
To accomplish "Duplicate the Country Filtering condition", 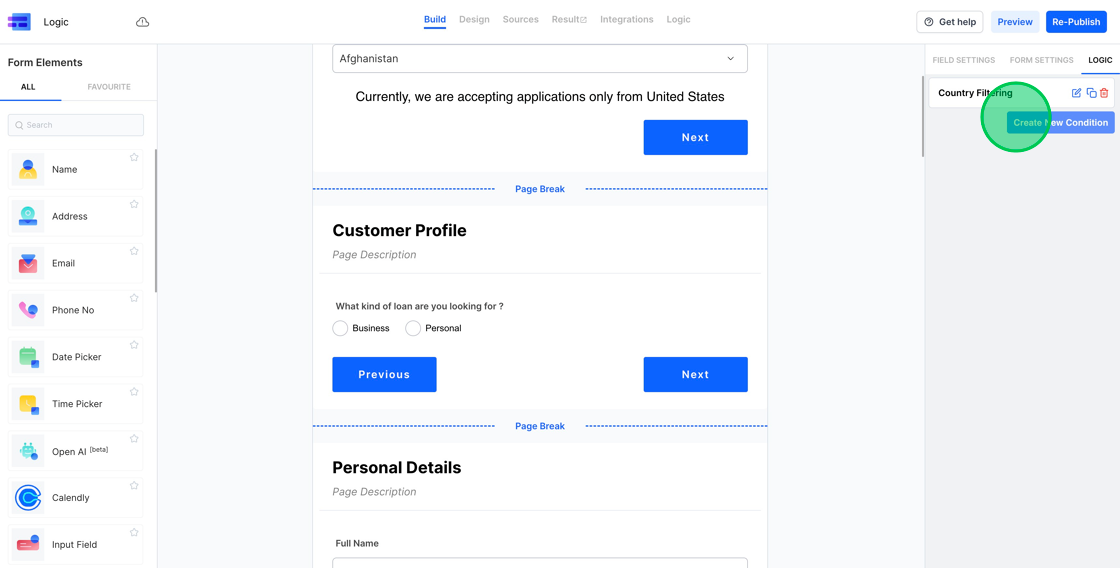I will (1091, 93).
